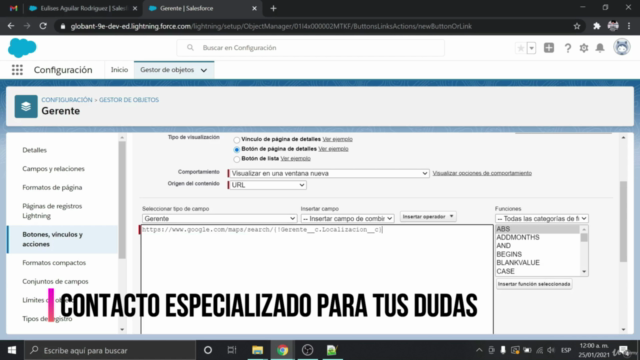Click the favorites star icon
Viewport: 640px width, 360px height.
tap(521, 48)
